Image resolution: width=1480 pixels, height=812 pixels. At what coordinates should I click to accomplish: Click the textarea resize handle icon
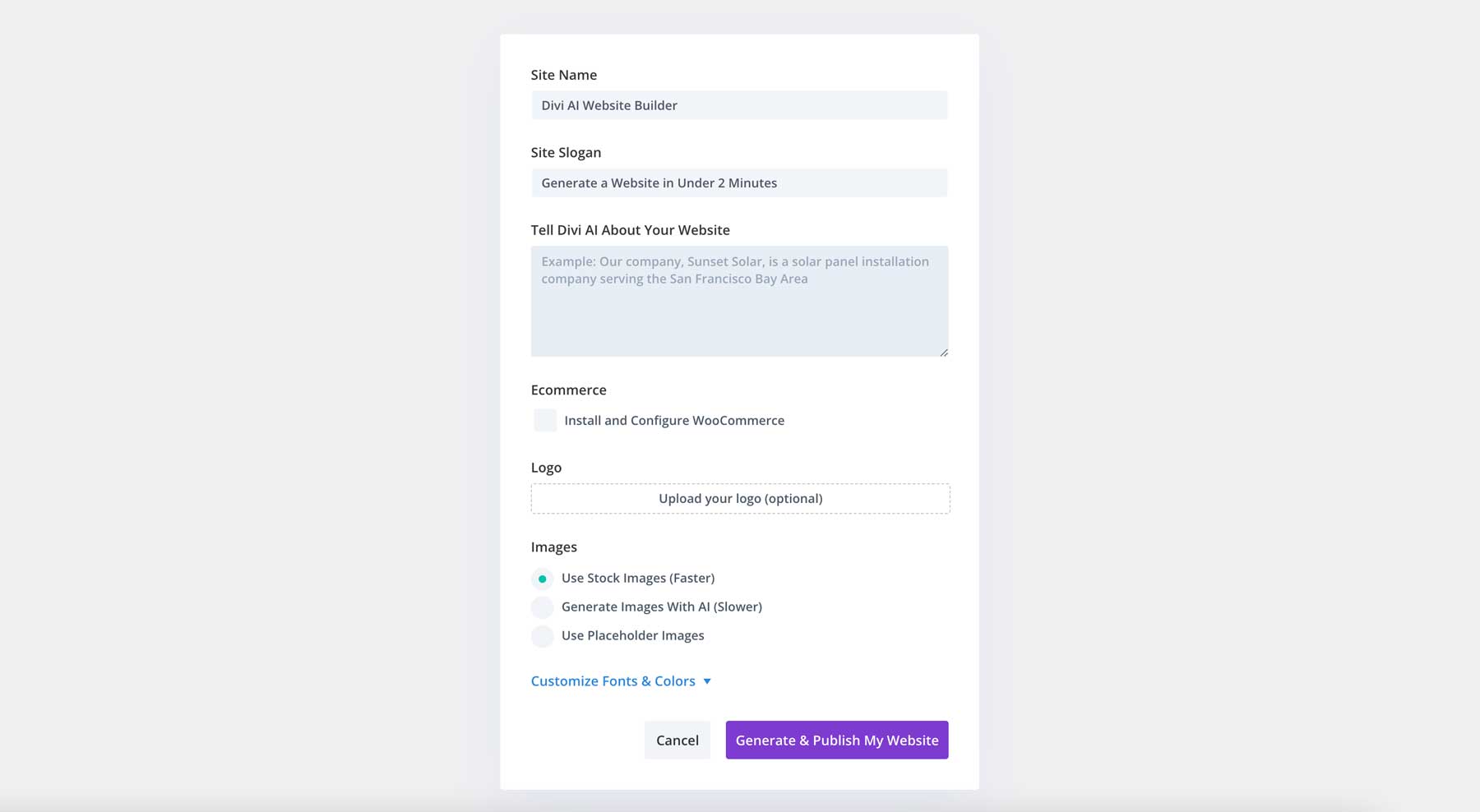pos(943,351)
